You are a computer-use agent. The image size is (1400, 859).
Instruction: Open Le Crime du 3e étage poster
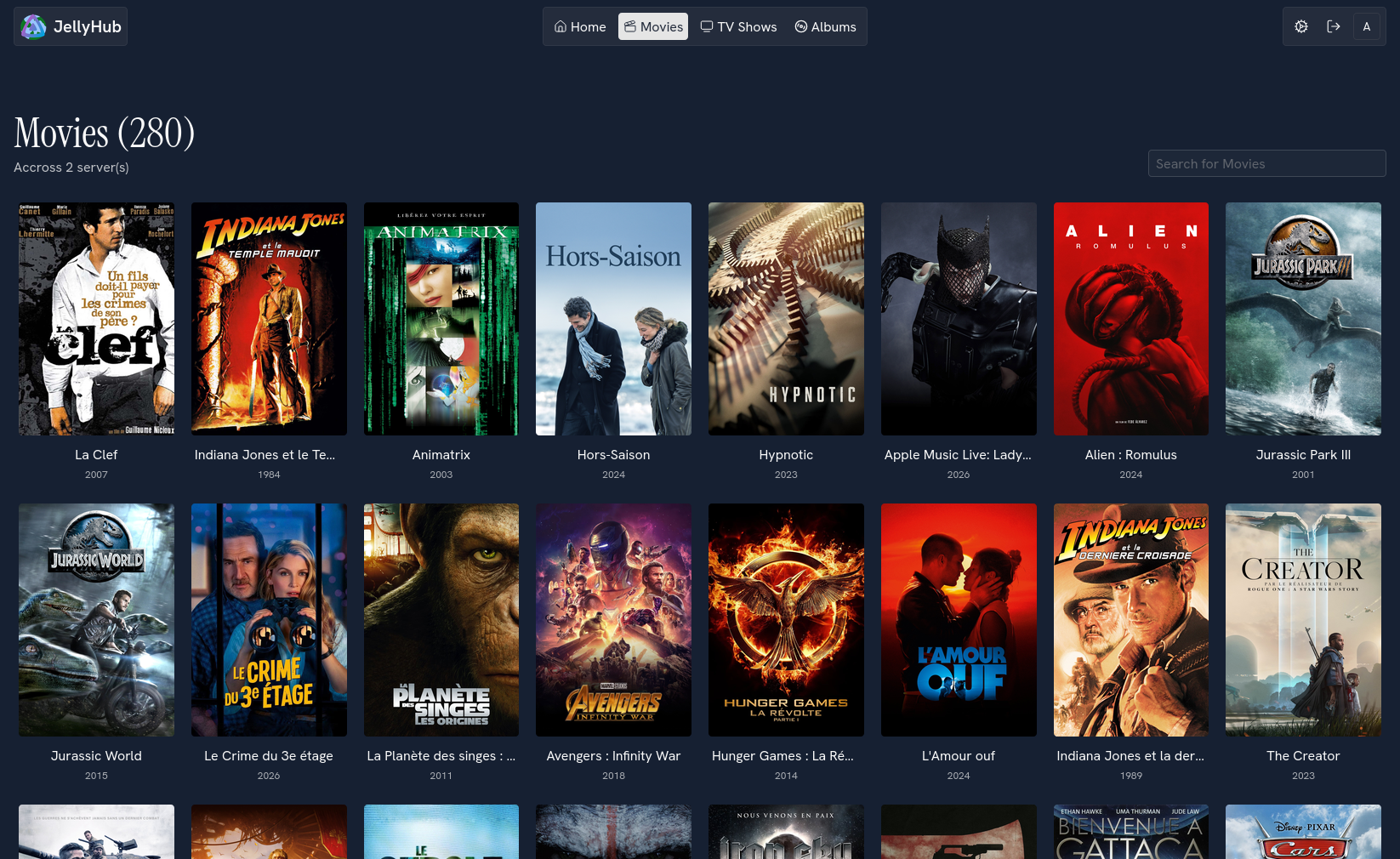coord(269,620)
